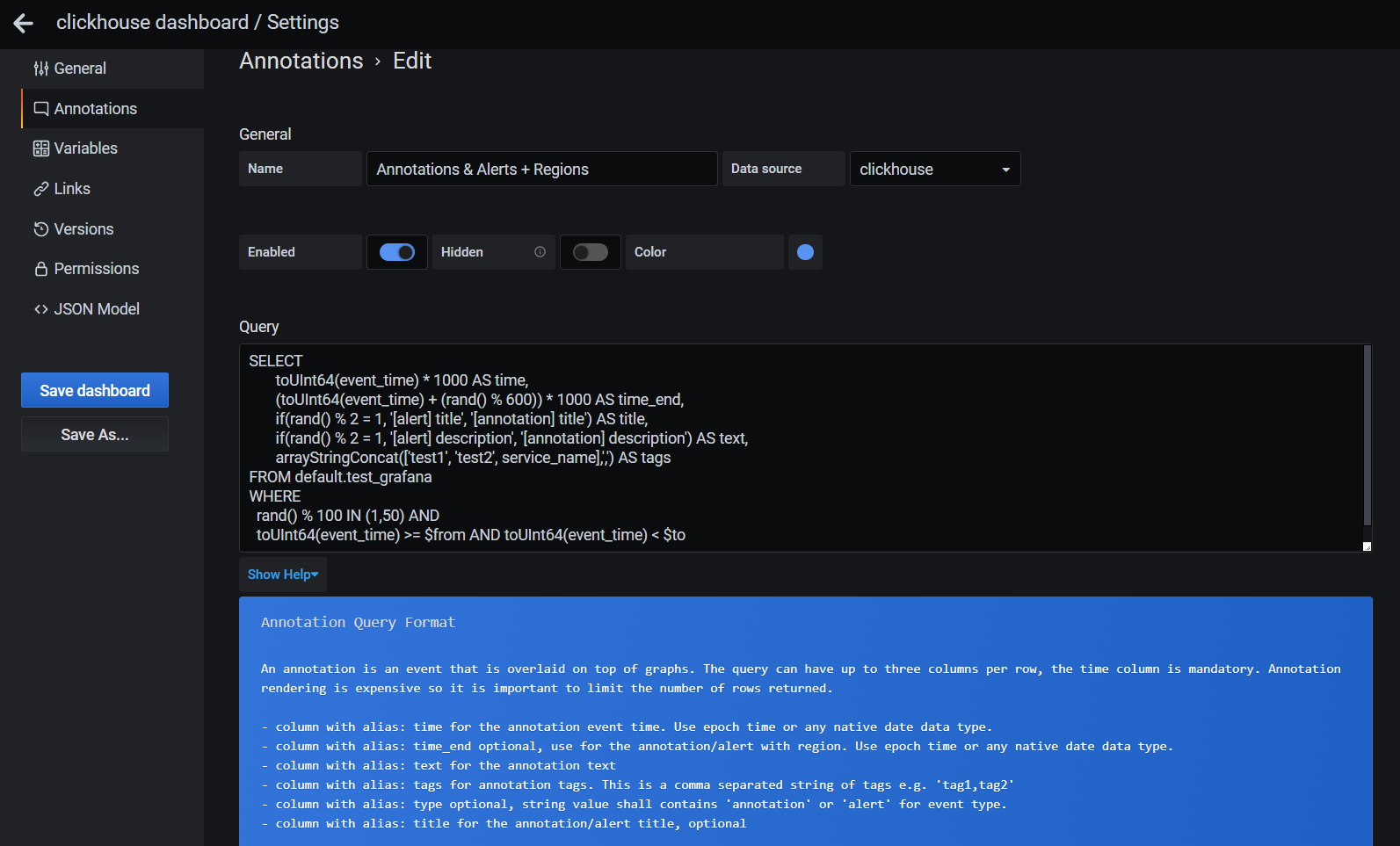Open the Links settings section
Screen dimensions: 1400x846
click(112, 189)
